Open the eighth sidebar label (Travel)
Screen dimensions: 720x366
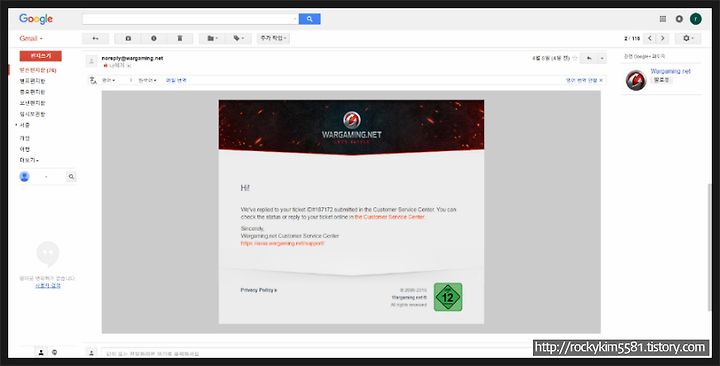(25, 149)
